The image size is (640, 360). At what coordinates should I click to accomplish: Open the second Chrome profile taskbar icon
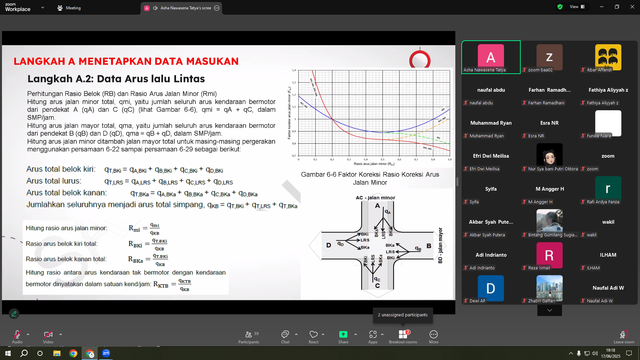(90, 353)
